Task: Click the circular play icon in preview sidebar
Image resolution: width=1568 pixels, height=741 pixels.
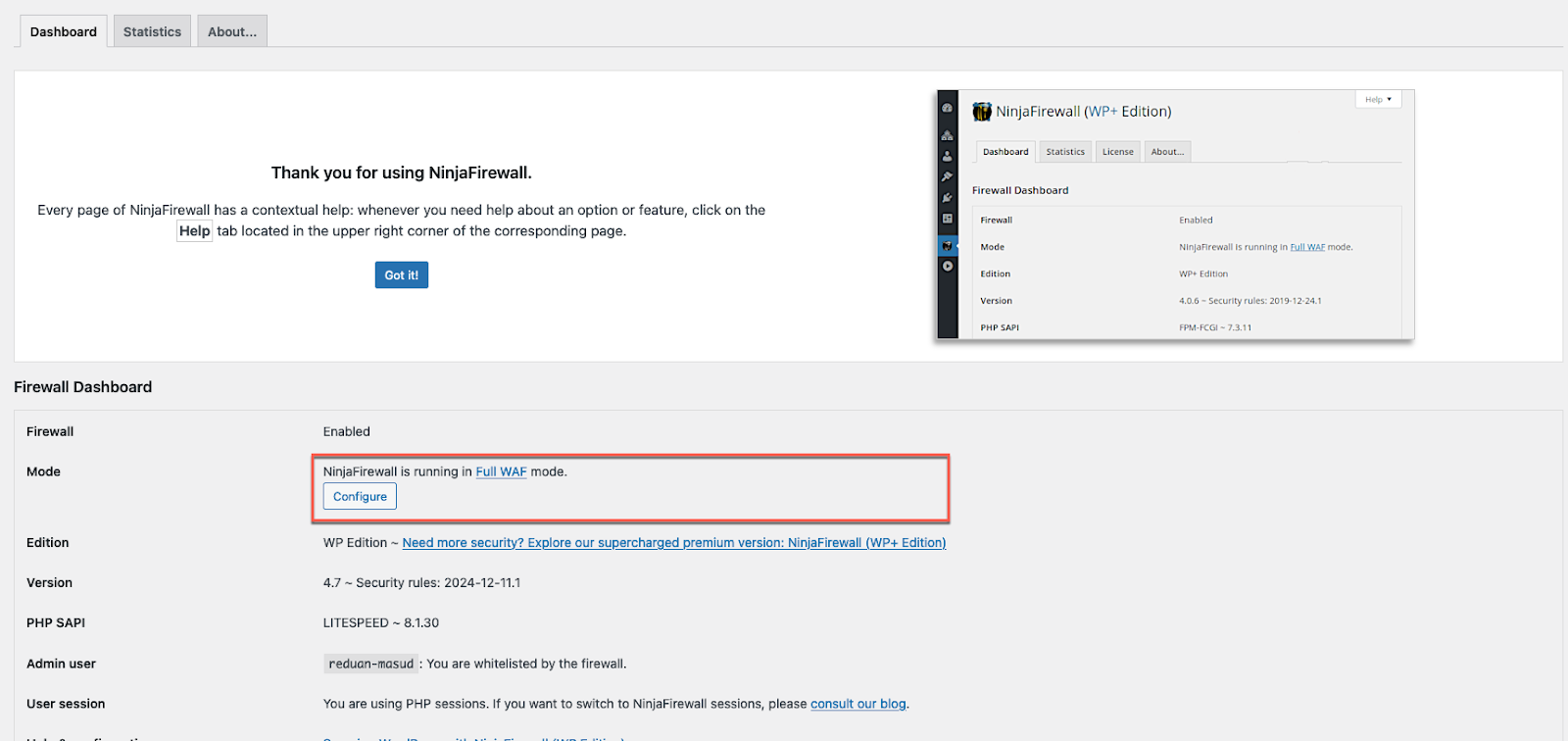Action: [947, 267]
